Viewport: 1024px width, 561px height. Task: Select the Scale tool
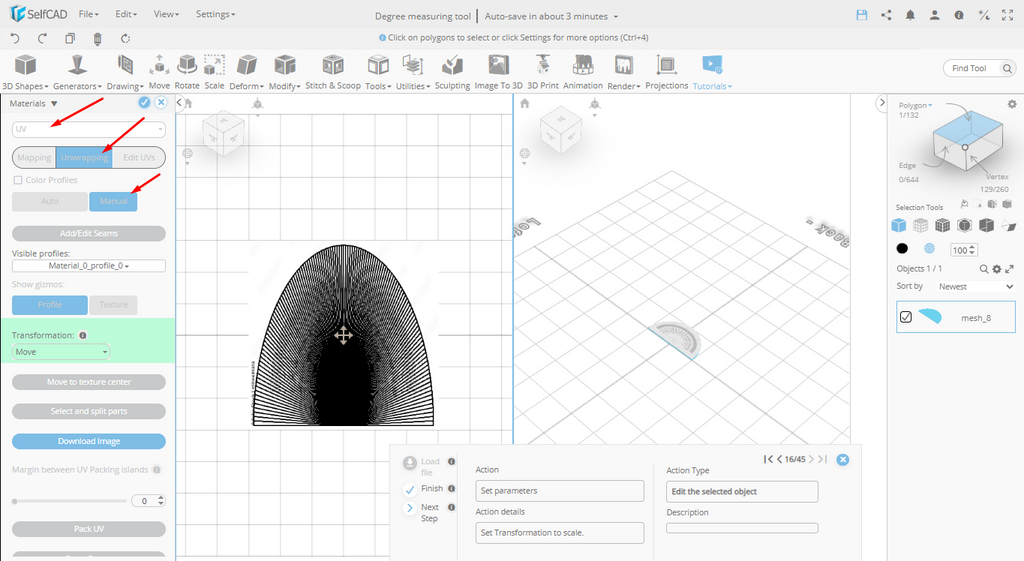click(214, 72)
